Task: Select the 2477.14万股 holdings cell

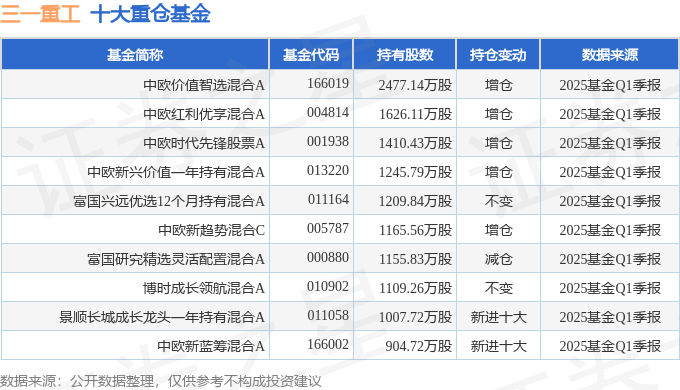Action: click(x=415, y=85)
